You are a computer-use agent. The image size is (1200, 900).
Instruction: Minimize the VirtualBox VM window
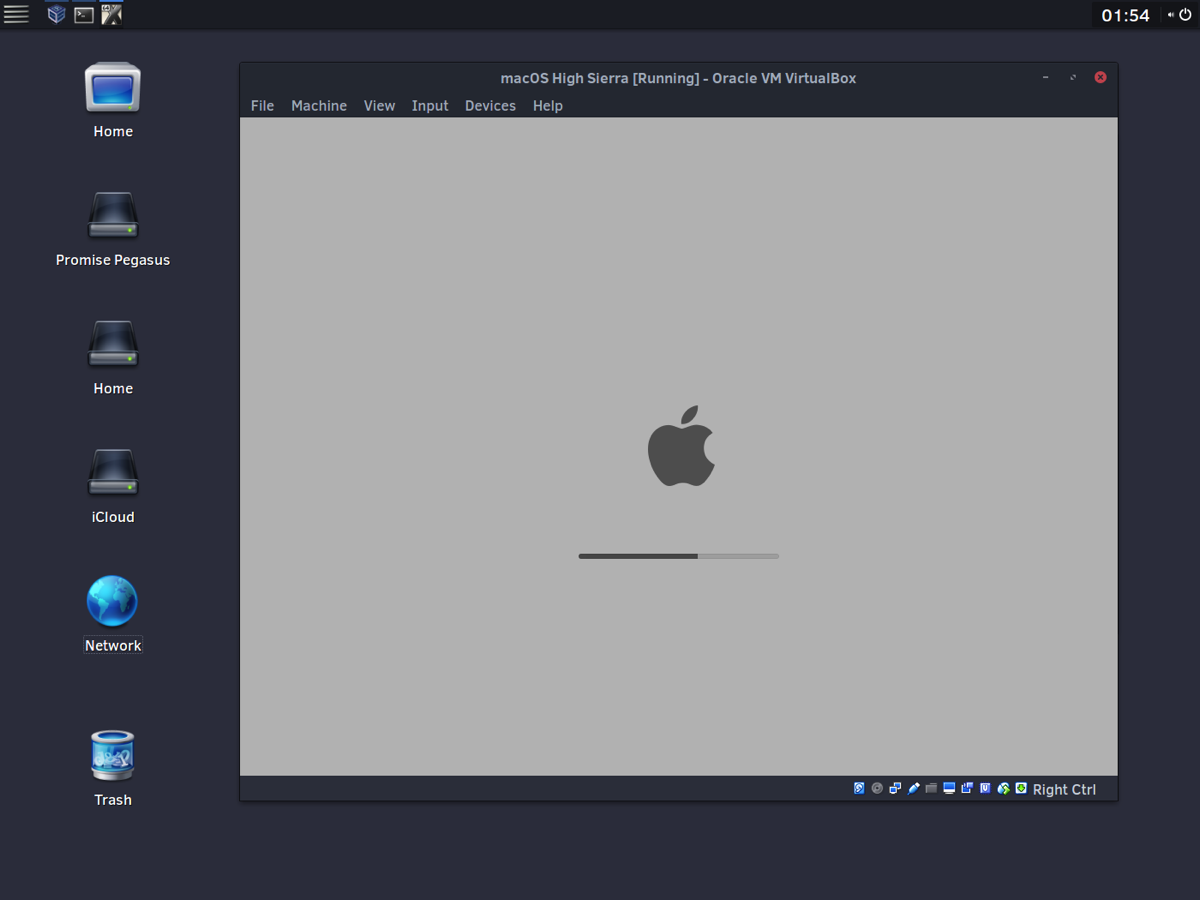click(1046, 78)
